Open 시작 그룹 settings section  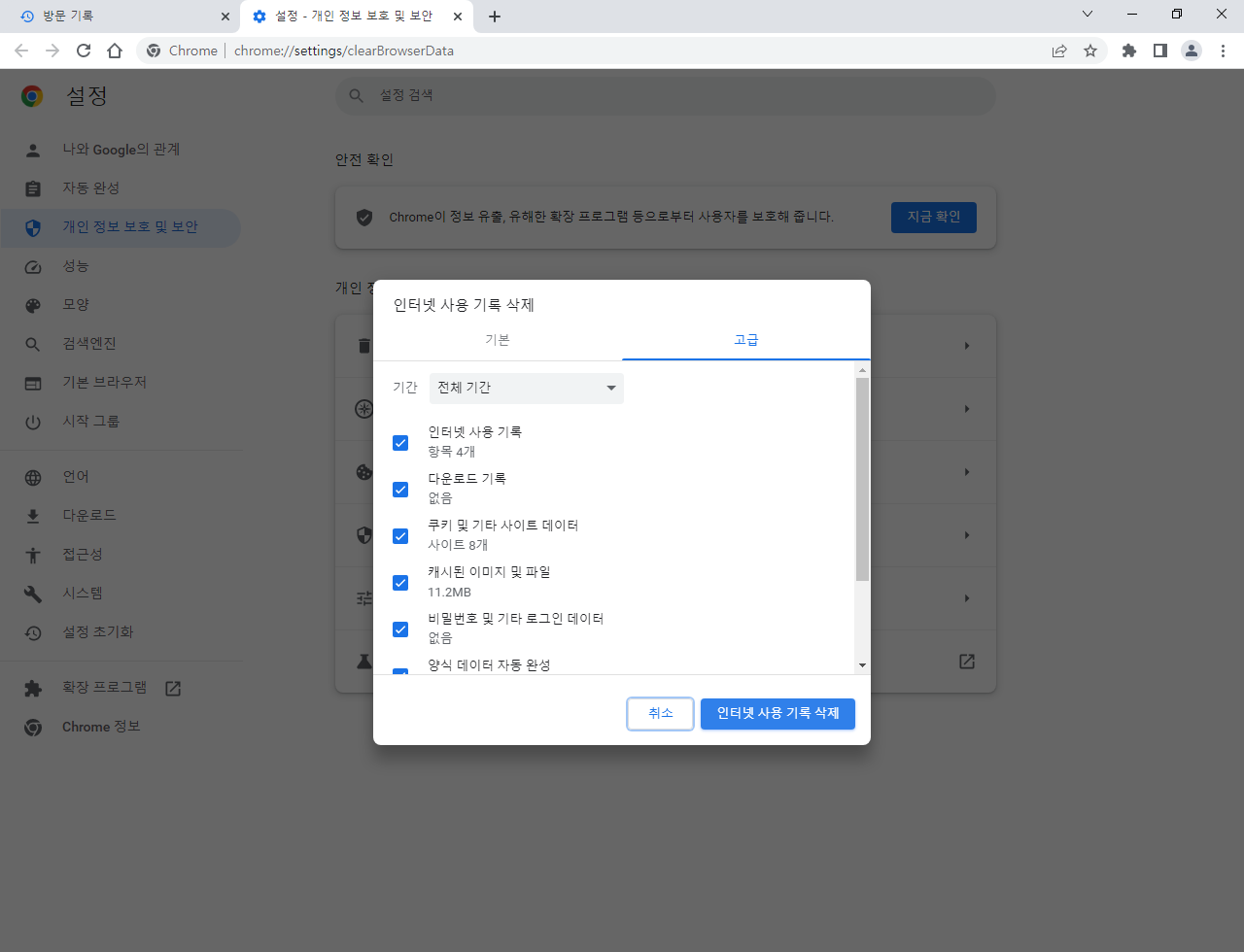[x=121, y=422]
